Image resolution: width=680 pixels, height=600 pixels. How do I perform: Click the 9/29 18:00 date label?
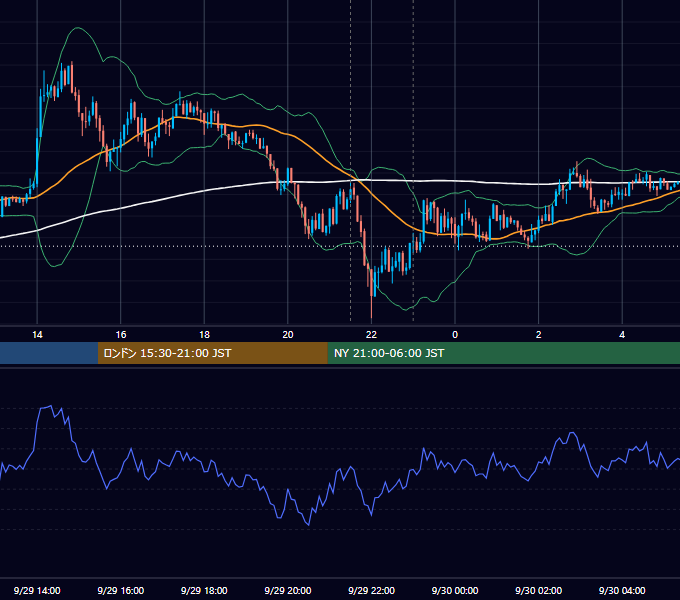click(x=204, y=590)
